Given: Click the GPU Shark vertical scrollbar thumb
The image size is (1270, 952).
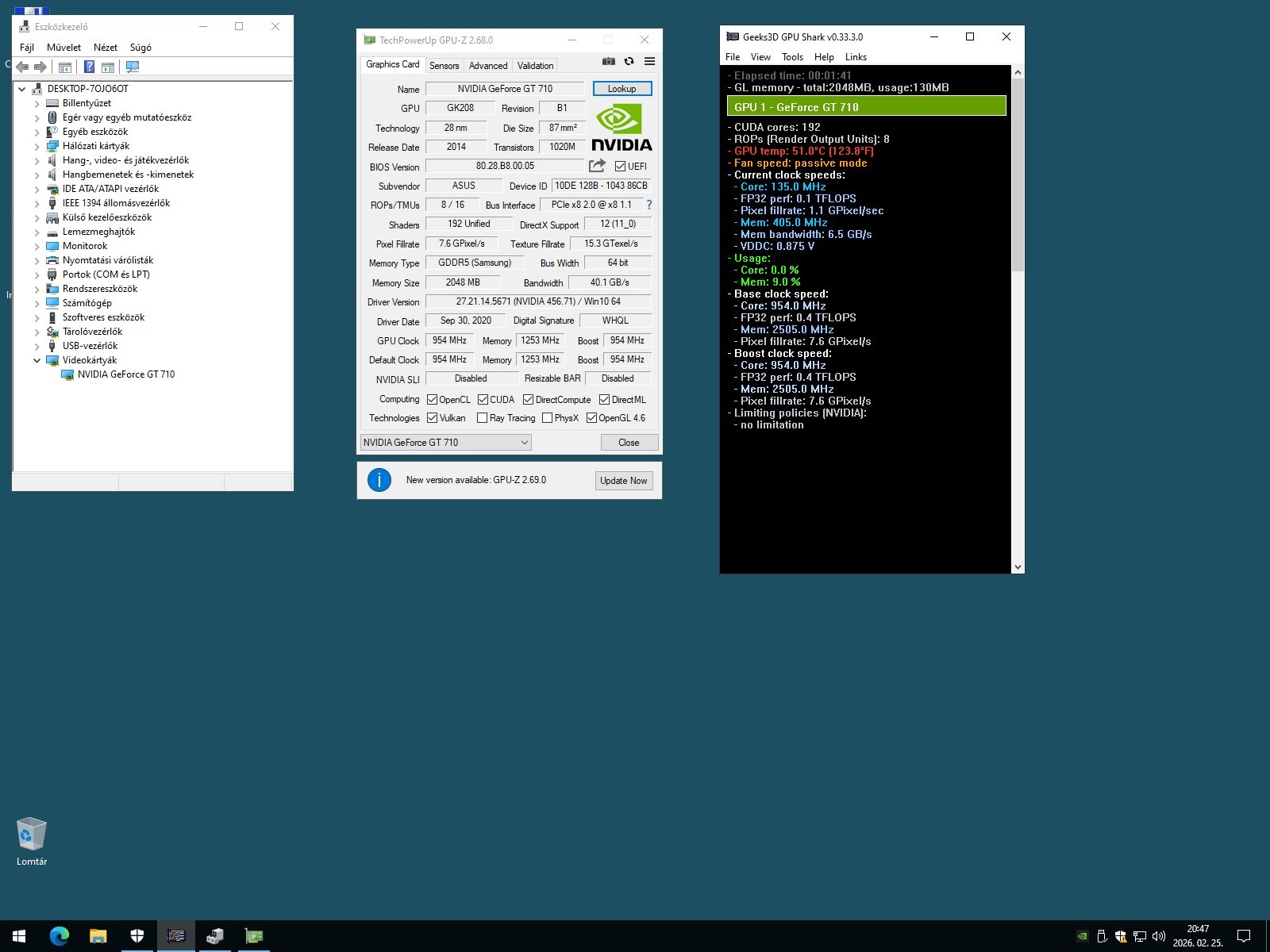Looking at the screenshot, I should [x=1018, y=175].
